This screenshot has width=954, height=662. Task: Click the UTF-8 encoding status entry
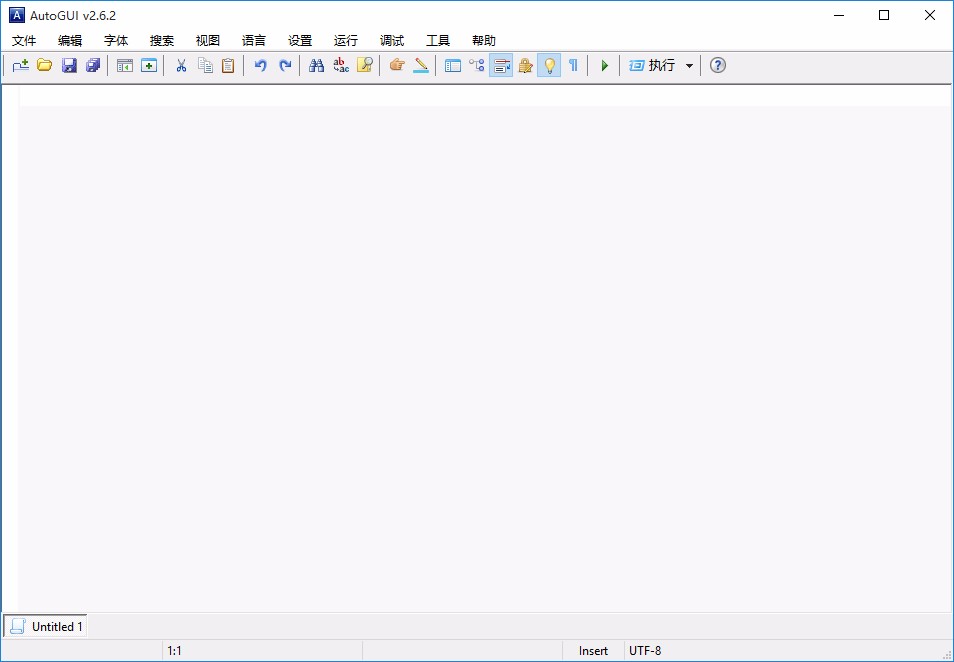(x=645, y=651)
